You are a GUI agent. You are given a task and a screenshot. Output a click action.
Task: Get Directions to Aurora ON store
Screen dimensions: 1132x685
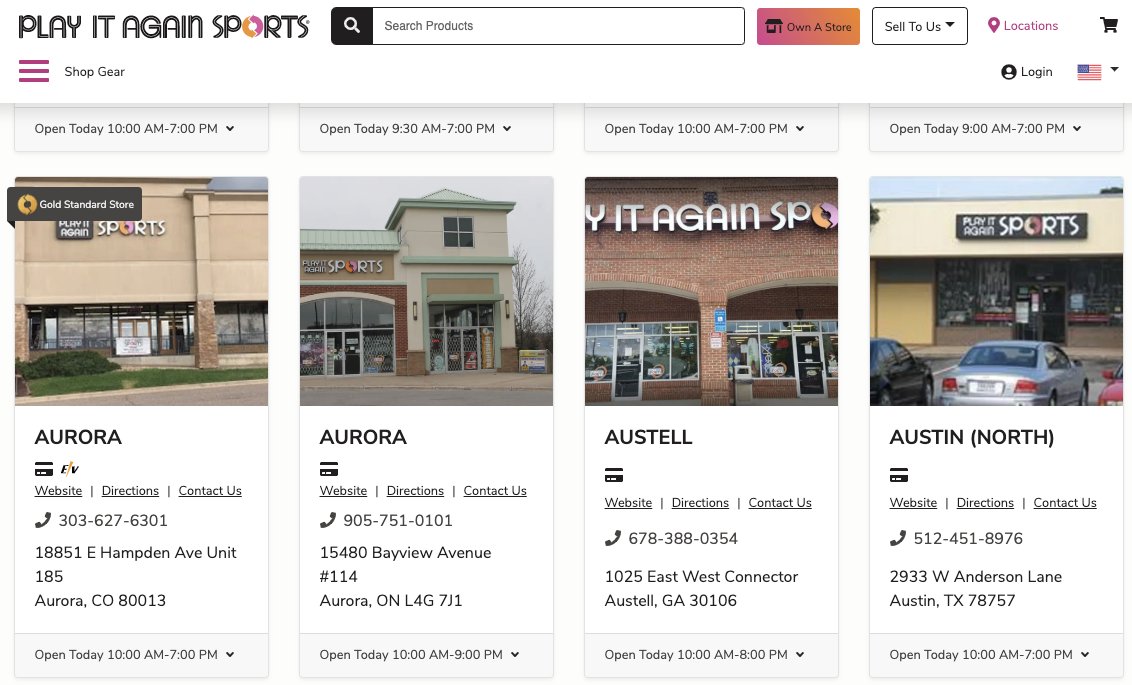[415, 491]
